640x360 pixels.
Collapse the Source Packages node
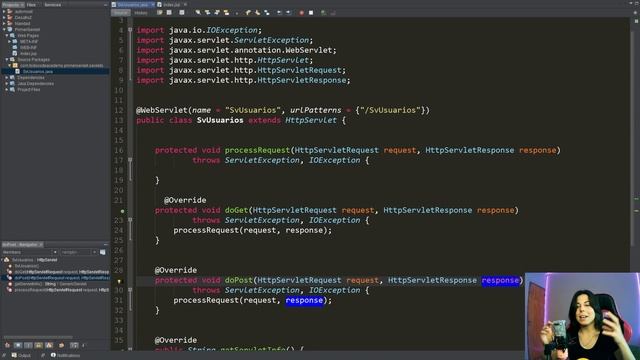click(x=7, y=59)
